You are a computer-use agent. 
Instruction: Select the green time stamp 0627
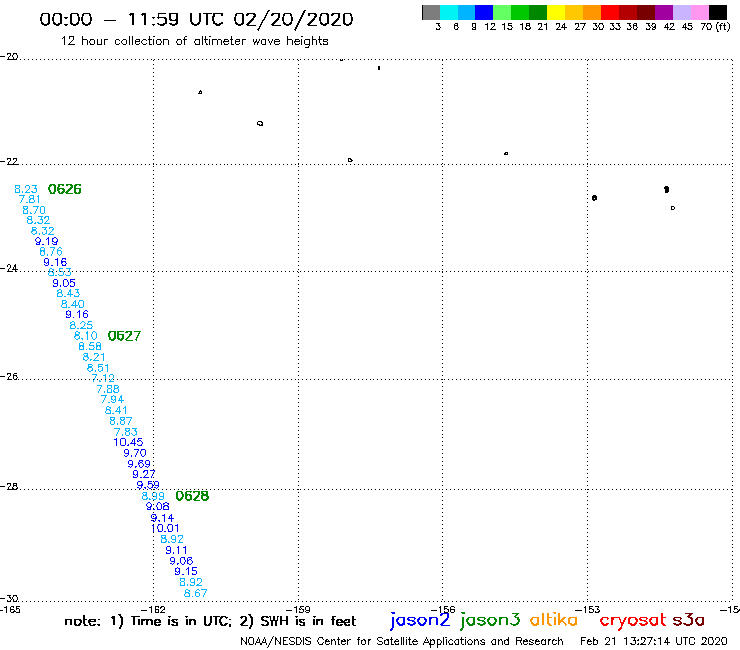124,336
